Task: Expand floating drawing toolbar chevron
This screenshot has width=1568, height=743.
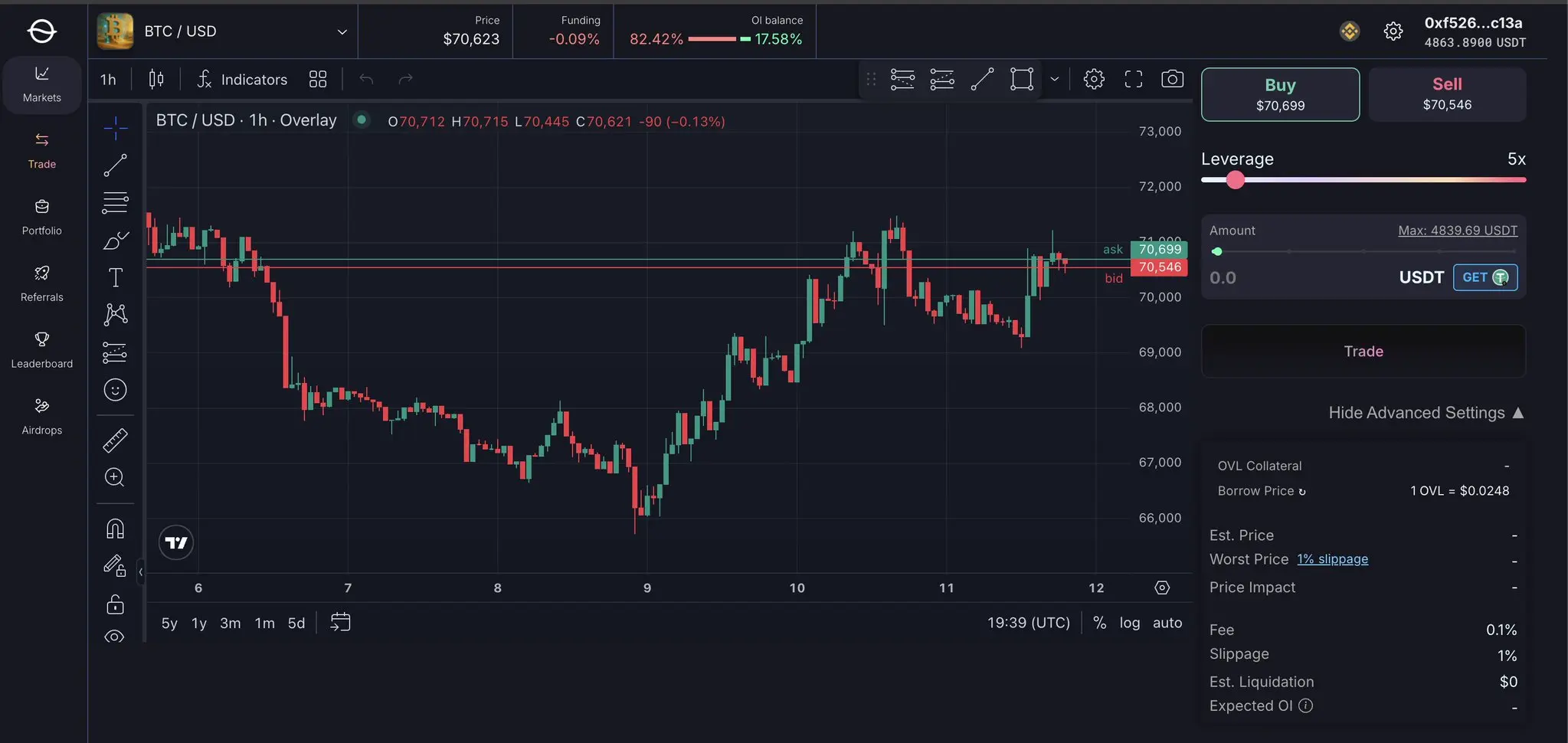Action: coord(1055,79)
